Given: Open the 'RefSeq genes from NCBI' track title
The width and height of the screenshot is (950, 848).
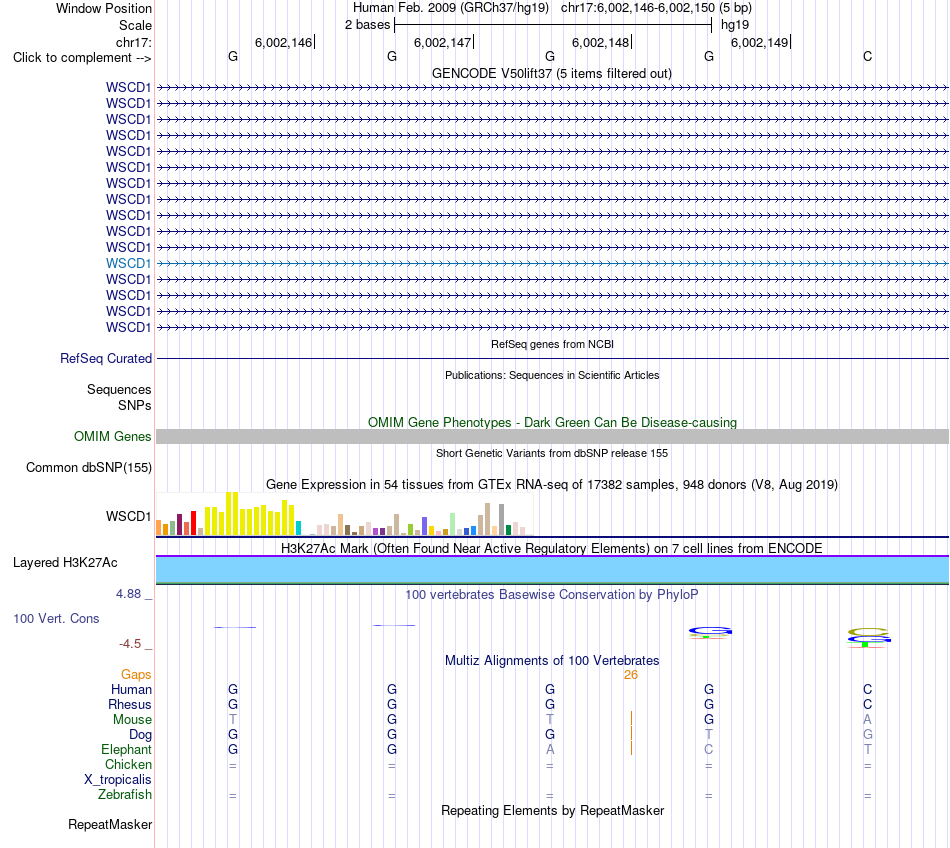Looking at the screenshot, I should [x=552, y=344].
